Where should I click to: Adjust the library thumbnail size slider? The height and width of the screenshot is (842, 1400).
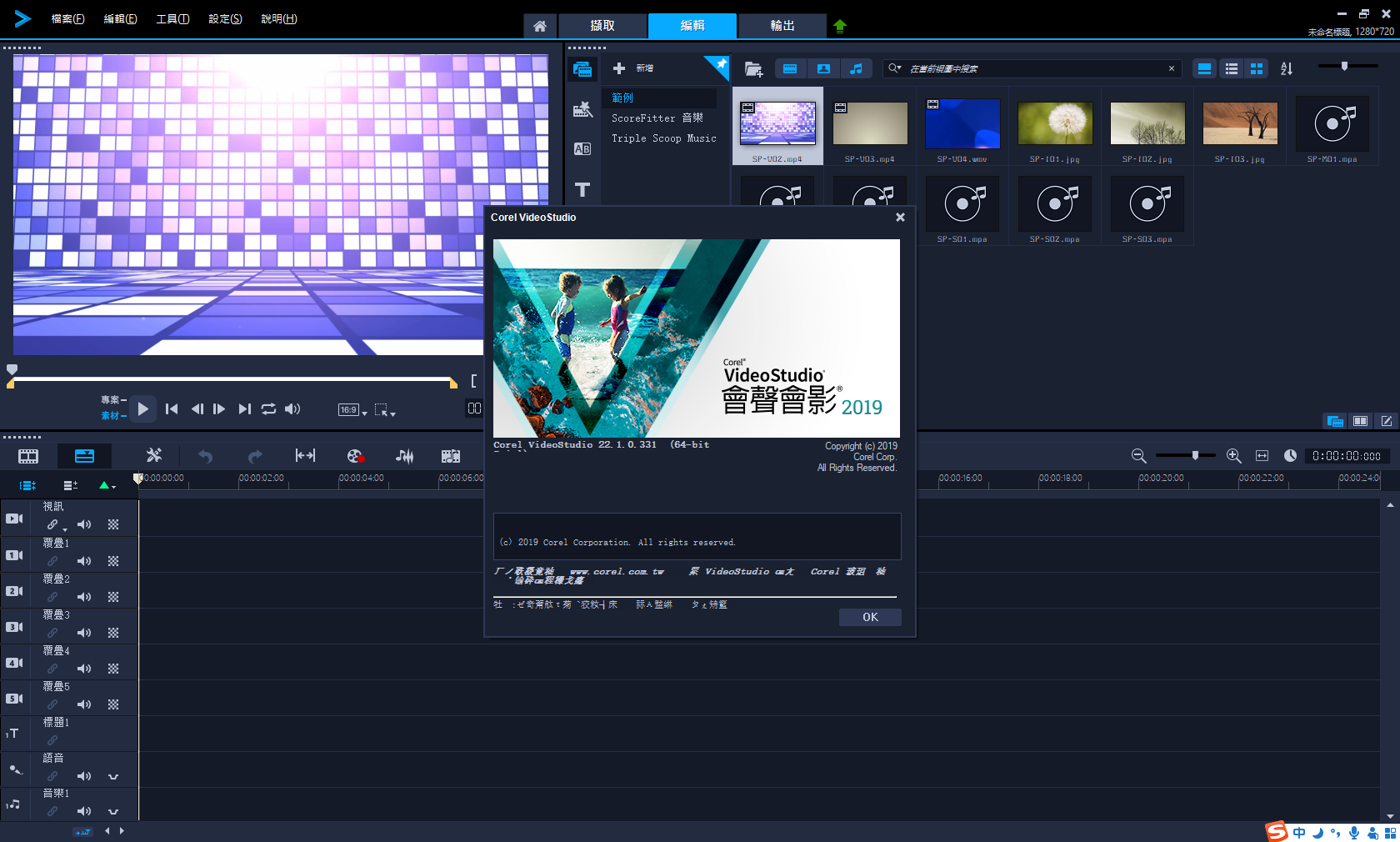(1344, 66)
